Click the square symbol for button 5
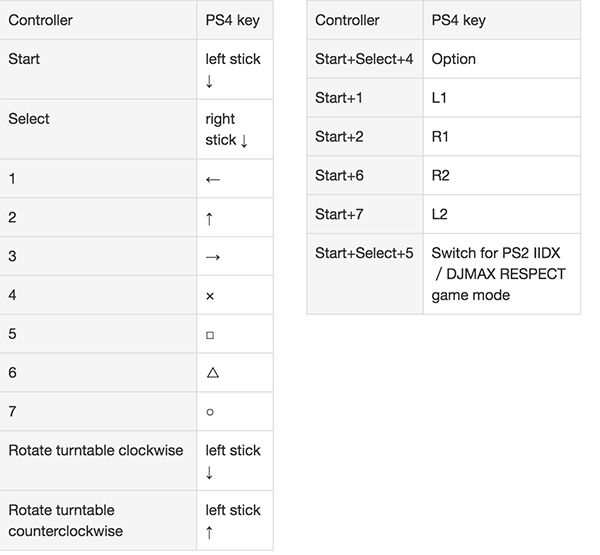This screenshot has height=555, width=600. click(210, 335)
